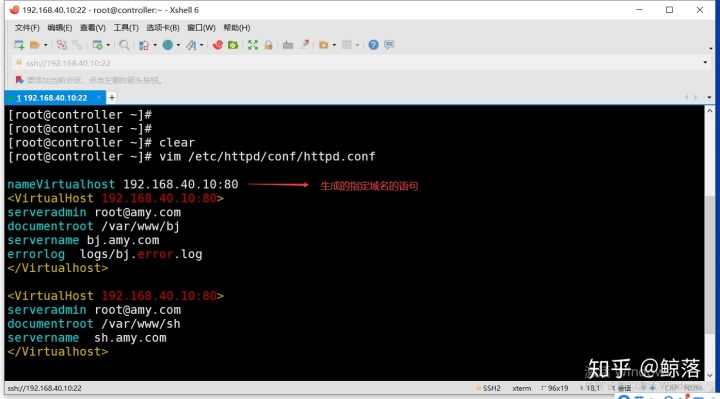Image resolution: width=720 pixels, height=399 pixels.
Task: Click the Find magnifier icon
Action: tap(124, 45)
